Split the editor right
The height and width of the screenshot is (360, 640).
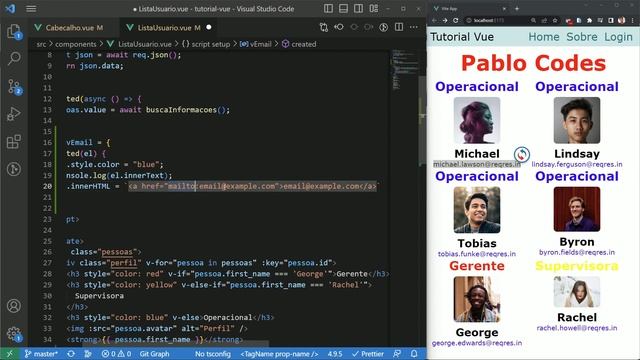pos(399,27)
